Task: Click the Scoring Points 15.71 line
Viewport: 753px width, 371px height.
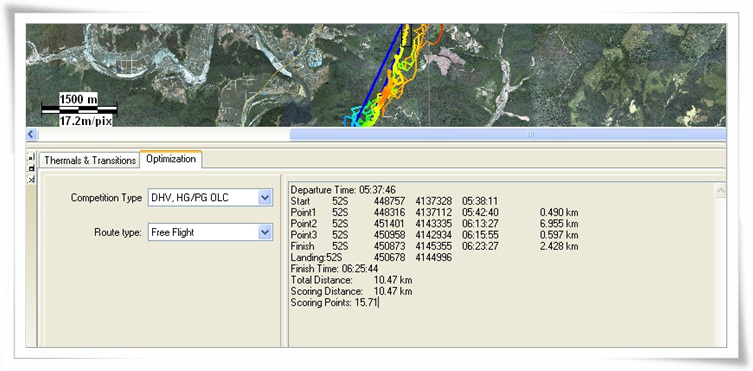Action: [334, 303]
